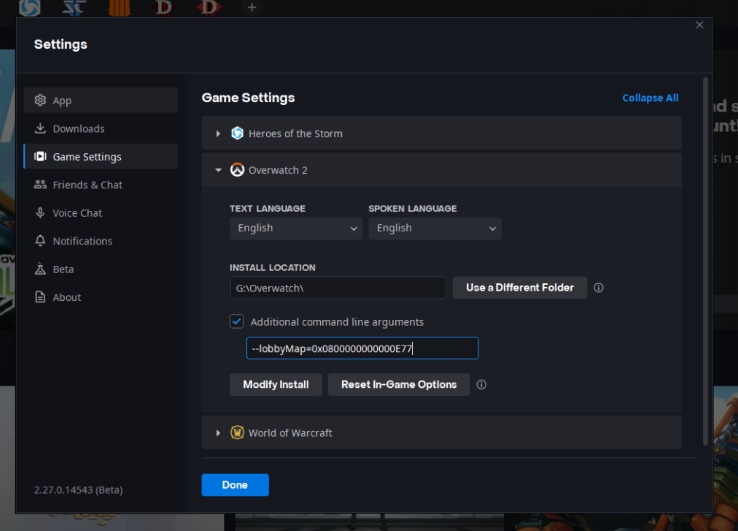Click the World of Warcraft icon
Screen dimensions: 738x531
coord(237,433)
